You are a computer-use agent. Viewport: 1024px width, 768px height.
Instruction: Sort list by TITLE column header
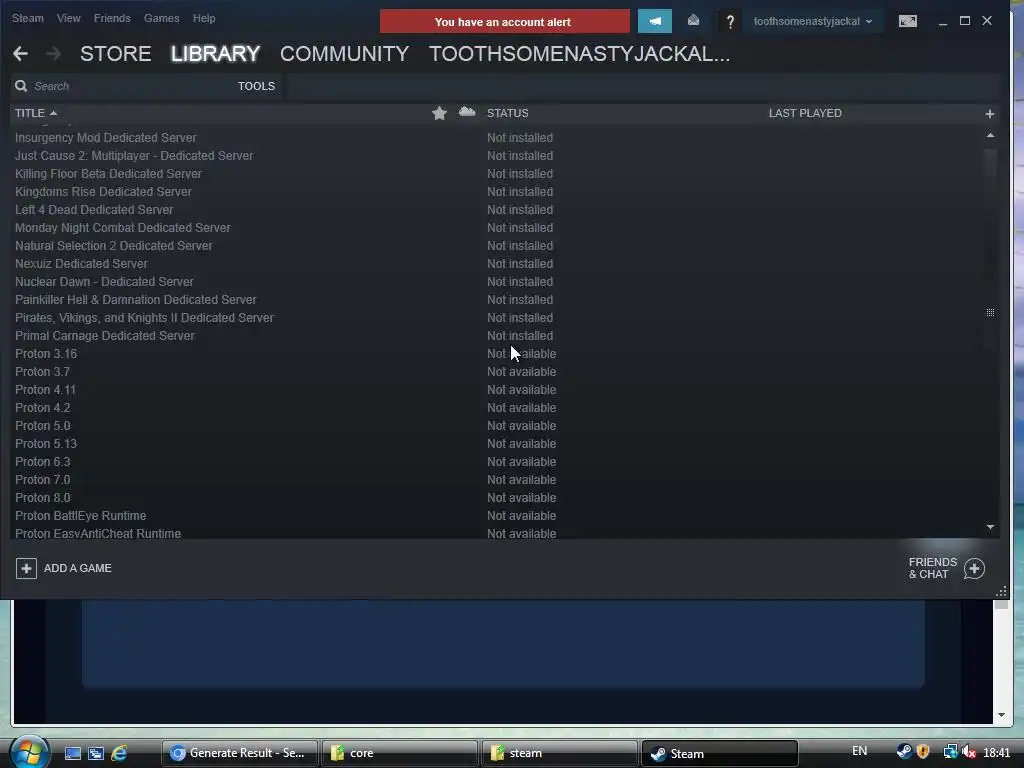(36, 113)
